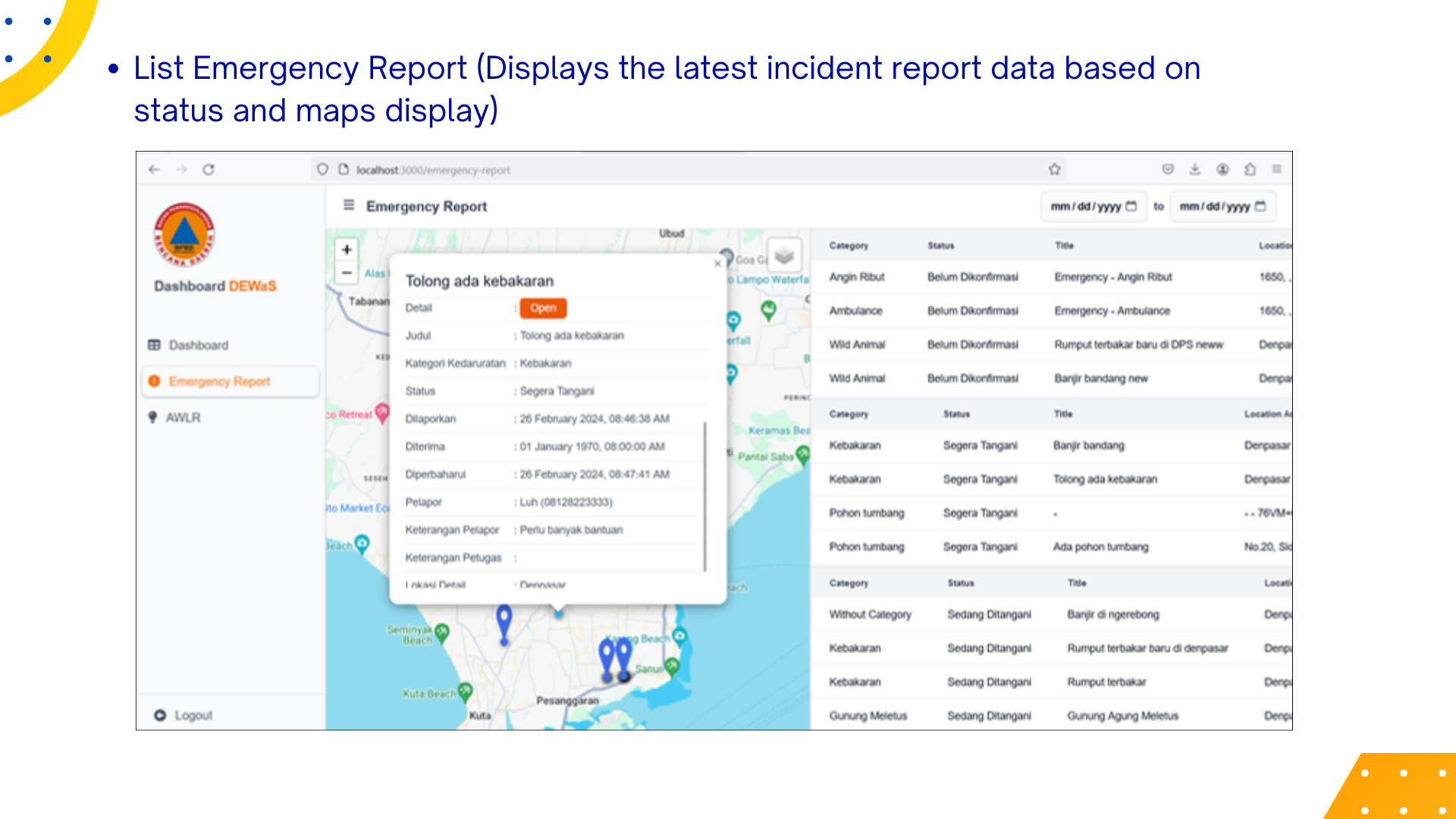Open the end date picker field
This screenshot has width=1456, height=819.
click(1222, 206)
